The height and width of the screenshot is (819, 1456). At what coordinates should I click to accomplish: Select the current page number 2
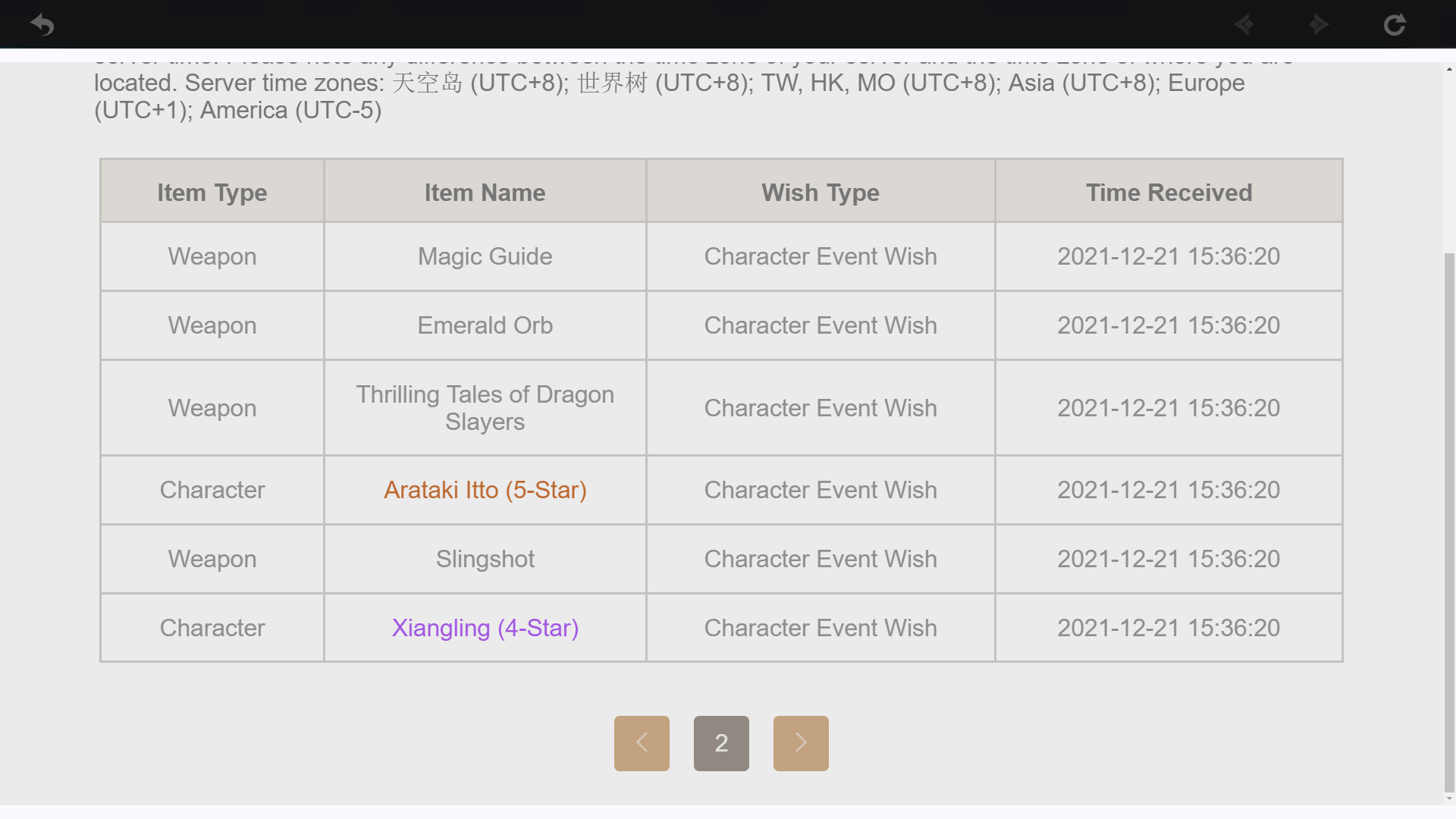pos(721,743)
